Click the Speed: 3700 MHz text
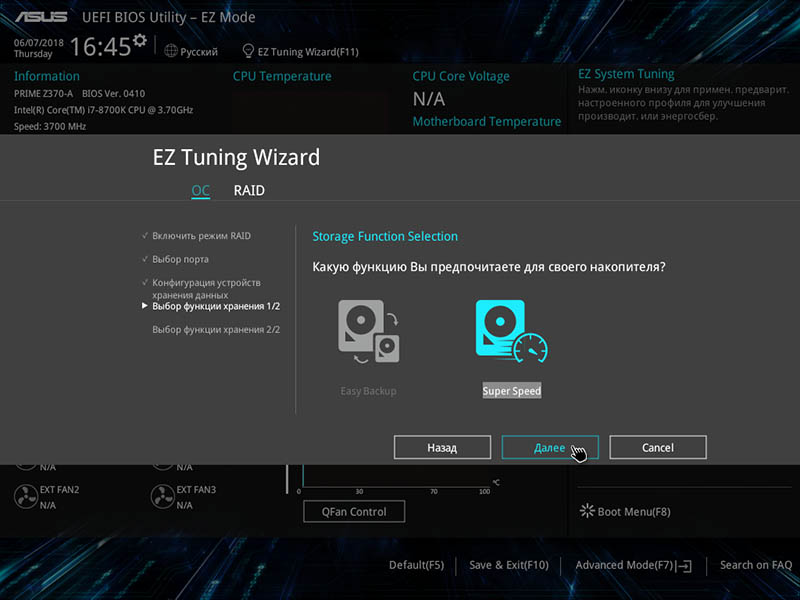The width and height of the screenshot is (800, 600). 49,126
